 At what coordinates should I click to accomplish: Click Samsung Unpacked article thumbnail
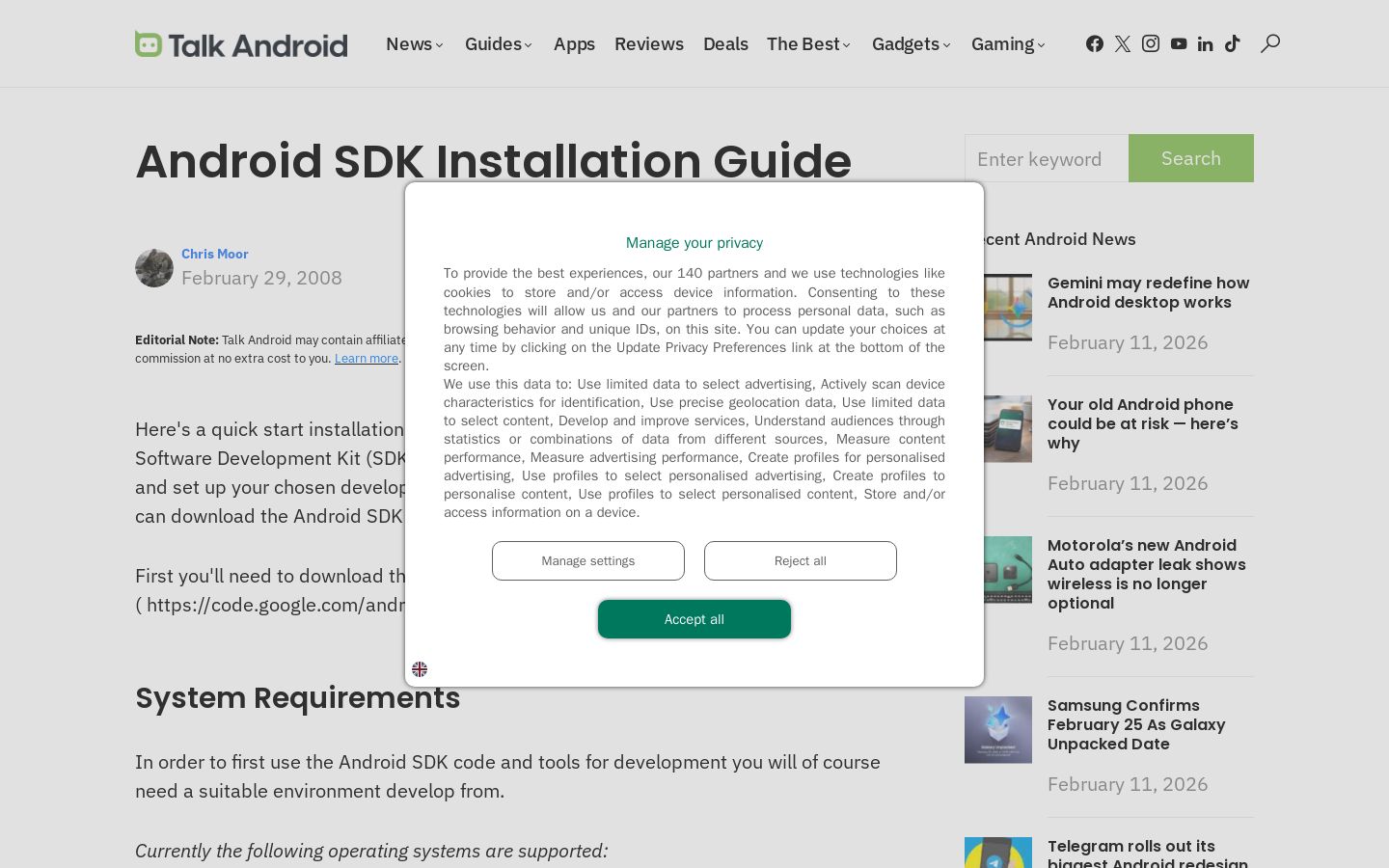(998, 729)
